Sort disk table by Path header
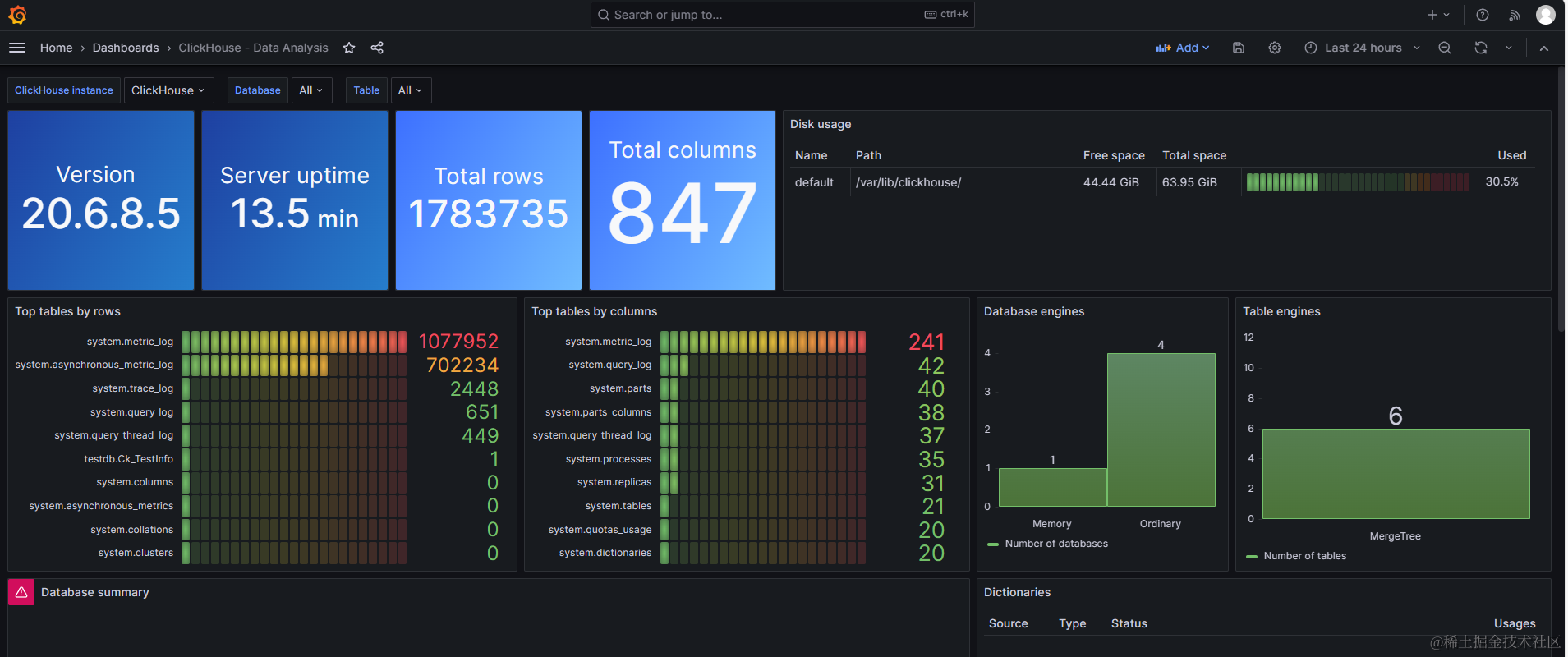The height and width of the screenshot is (657, 1568). pyautogui.click(x=868, y=155)
